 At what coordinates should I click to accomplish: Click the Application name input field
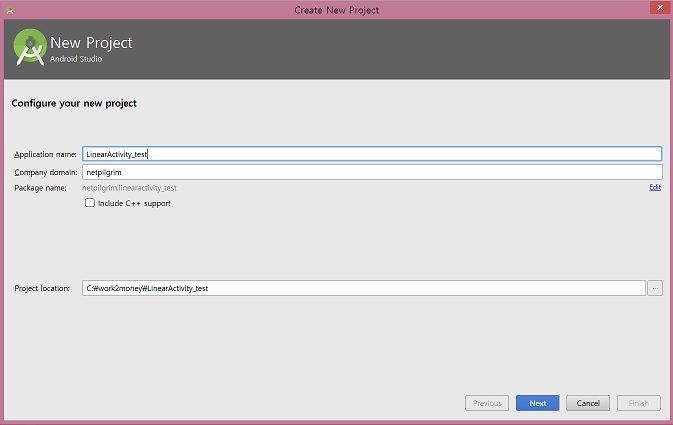point(372,154)
